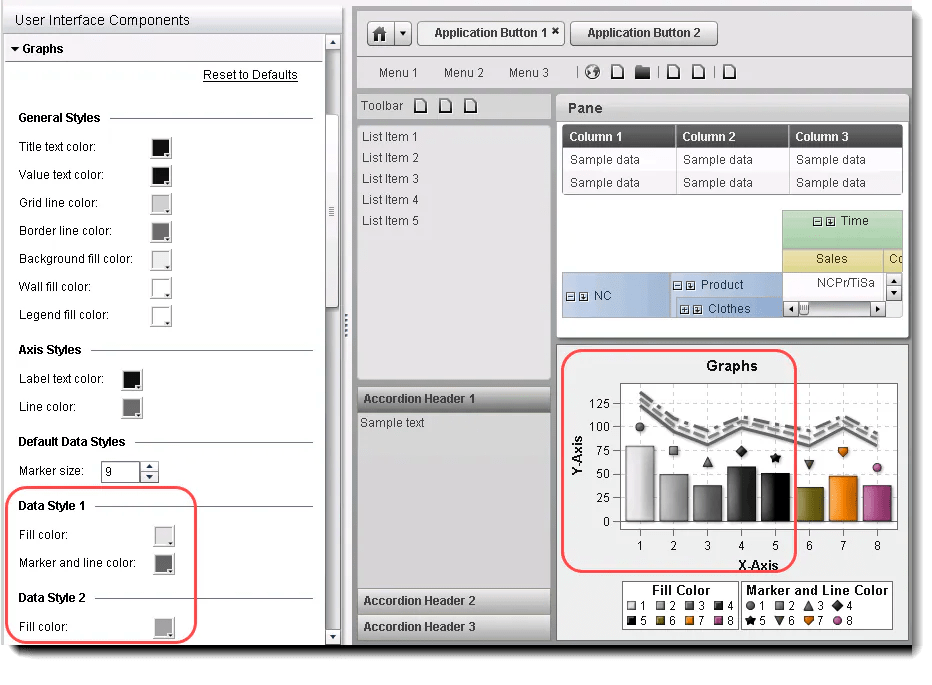This screenshot has width=932, height=685.
Task: Collapse the Time dimension with its minus button
Action: tap(817, 221)
